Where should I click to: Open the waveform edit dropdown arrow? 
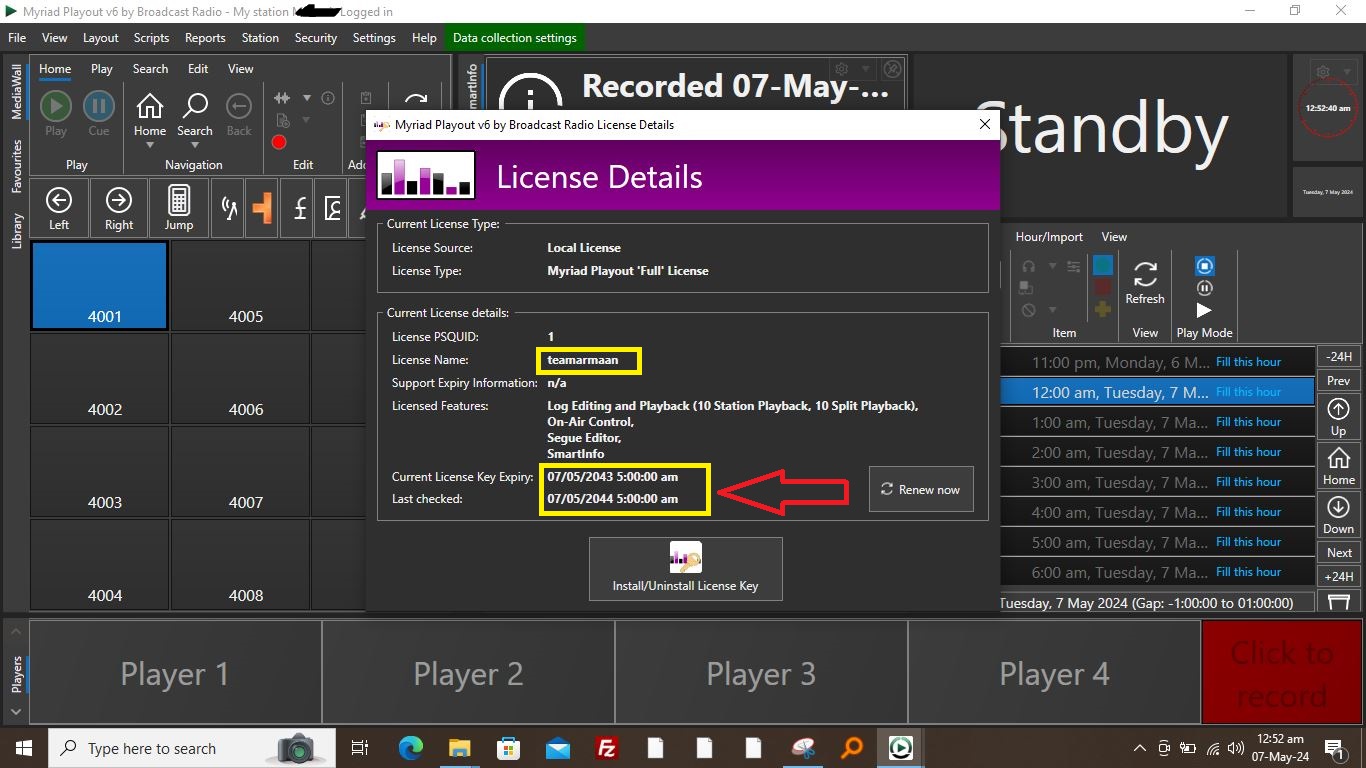pyautogui.click(x=306, y=98)
